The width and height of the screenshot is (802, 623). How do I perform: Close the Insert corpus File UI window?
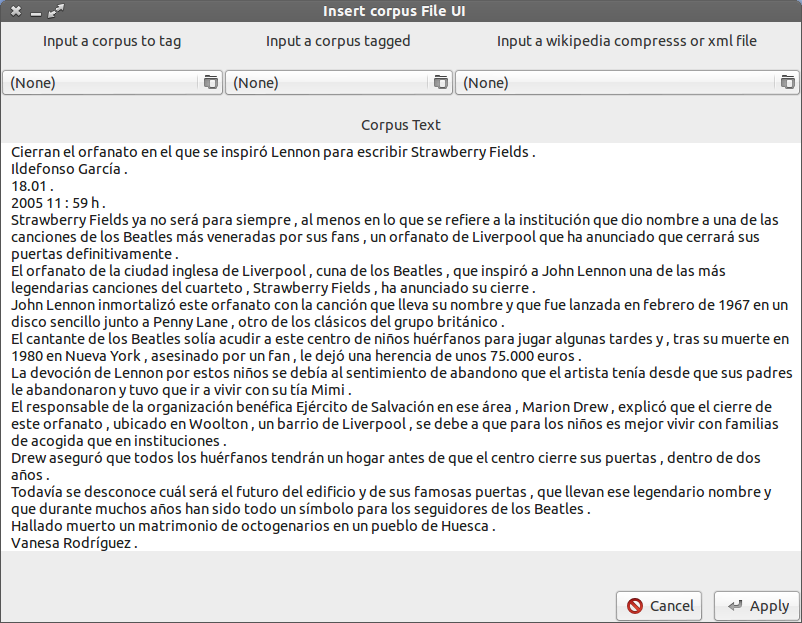click(x=16, y=12)
